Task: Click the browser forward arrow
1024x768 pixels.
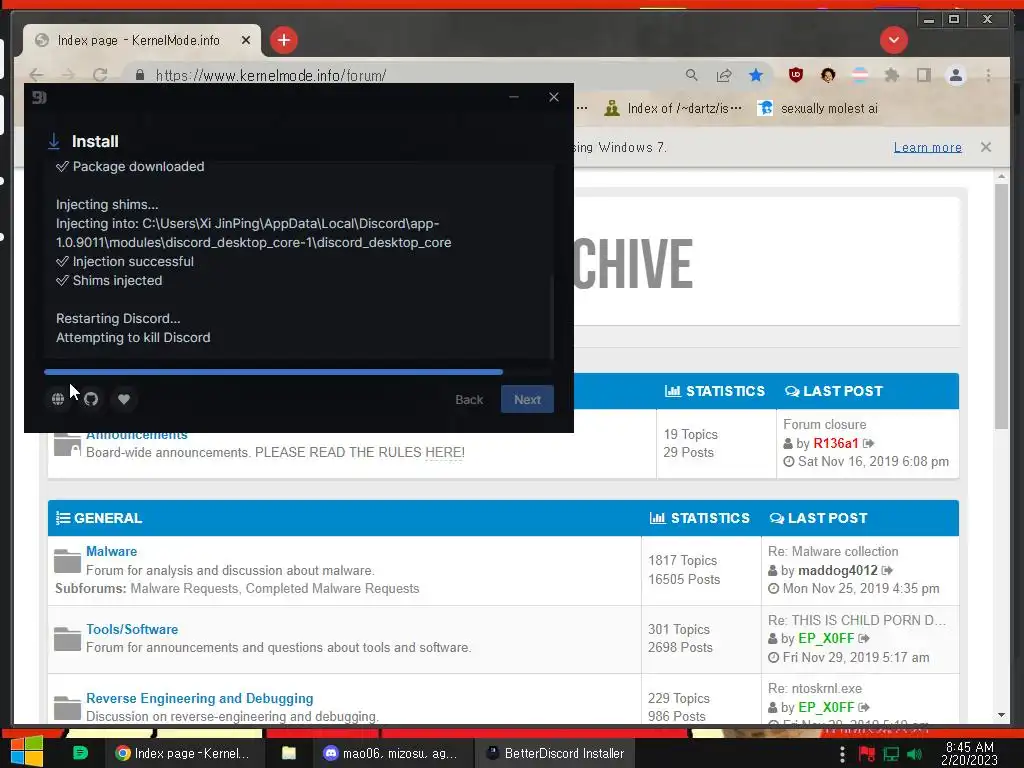Action: (x=69, y=75)
